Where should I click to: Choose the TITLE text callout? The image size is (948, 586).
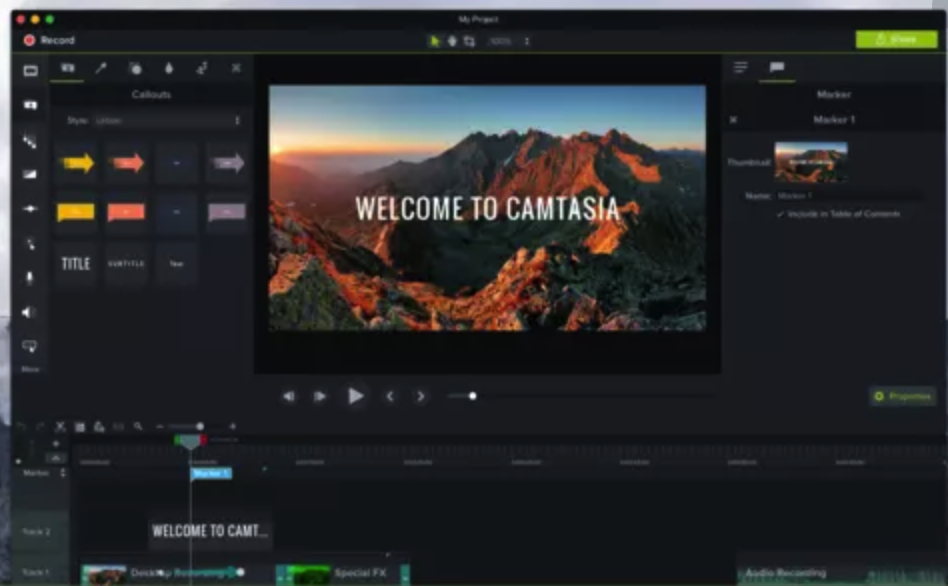pos(76,264)
